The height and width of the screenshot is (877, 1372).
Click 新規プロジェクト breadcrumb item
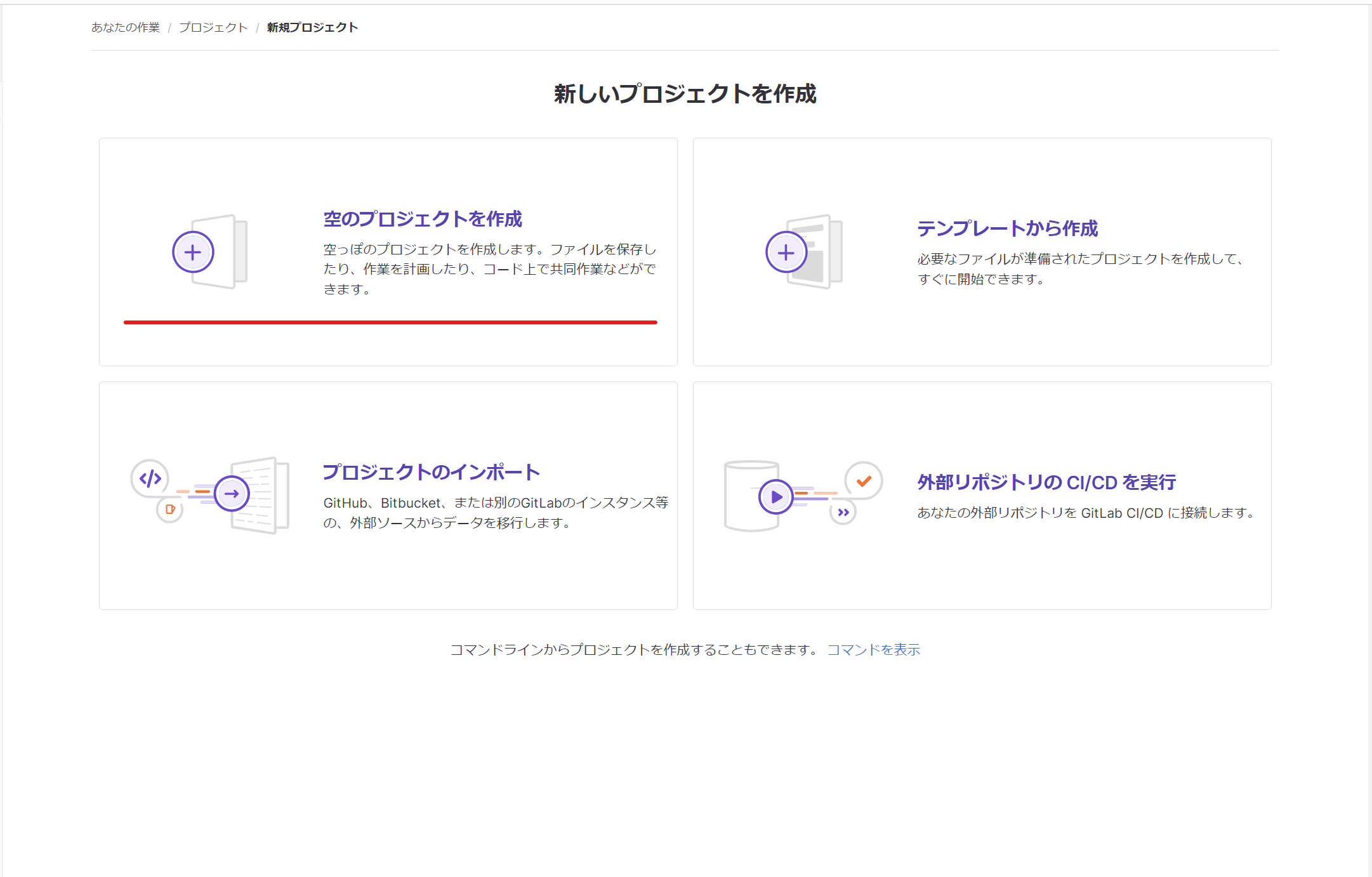pos(312,27)
